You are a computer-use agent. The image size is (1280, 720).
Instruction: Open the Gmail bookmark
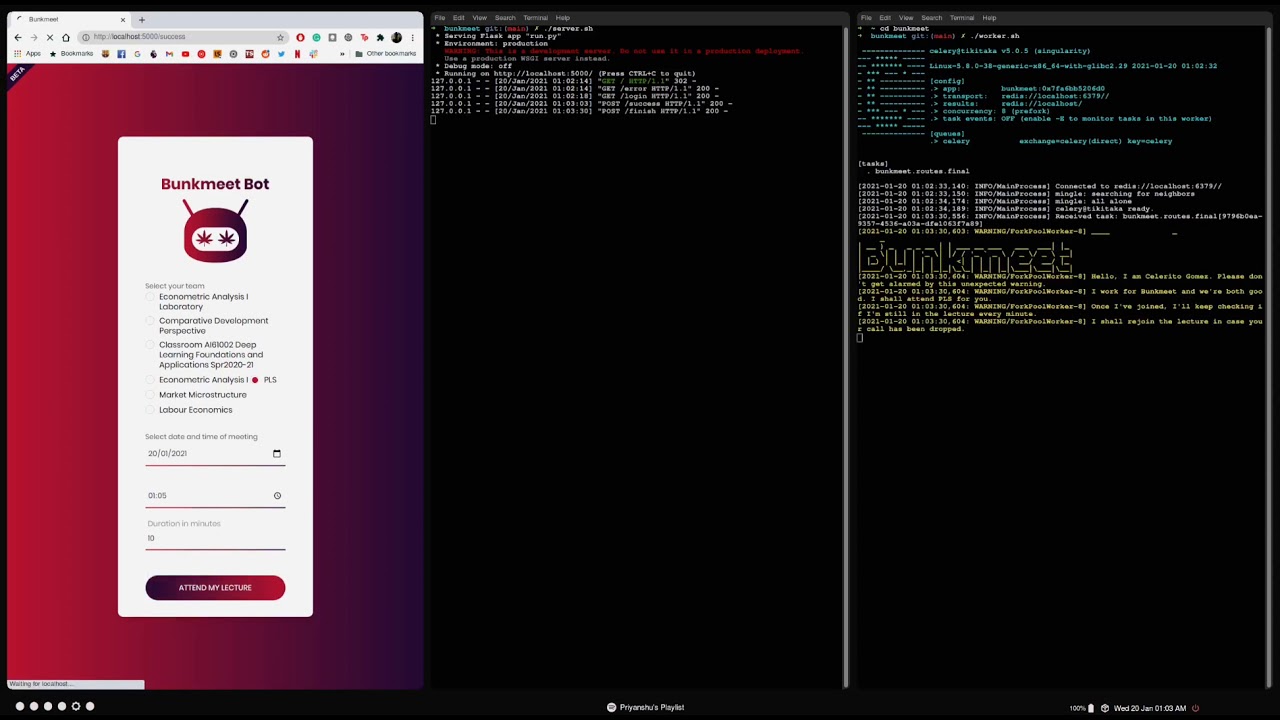tap(169, 53)
